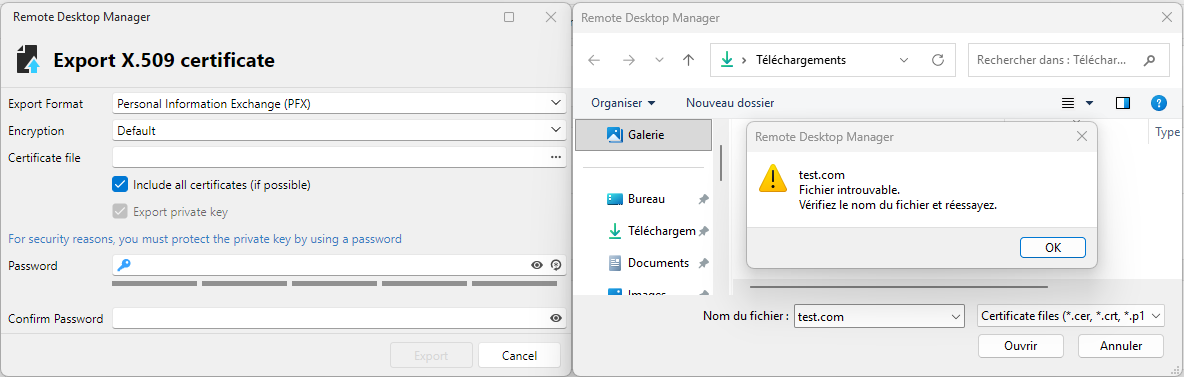Image resolution: width=1184 pixels, height=377 pixels.
Task: Open recent locations chevron in file dialog
Action: pyautogui.click(x=659, y=60)
